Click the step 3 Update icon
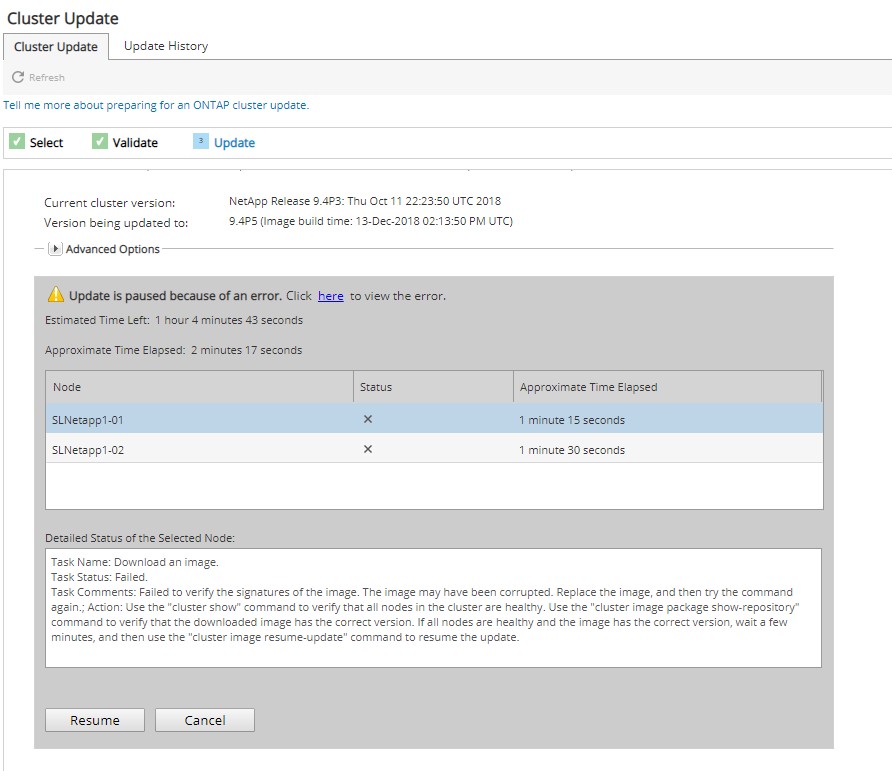This screenshot has height=771, width=892. tap(201, 142)
